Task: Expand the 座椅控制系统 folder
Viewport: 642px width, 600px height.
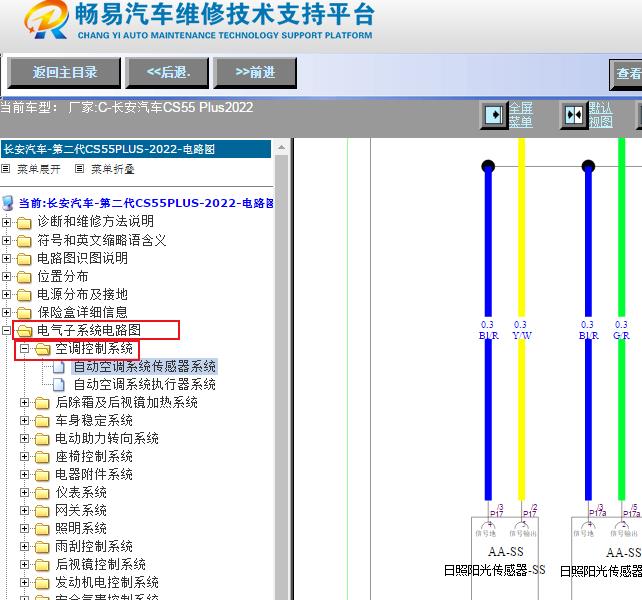Action: pos(25,457)
